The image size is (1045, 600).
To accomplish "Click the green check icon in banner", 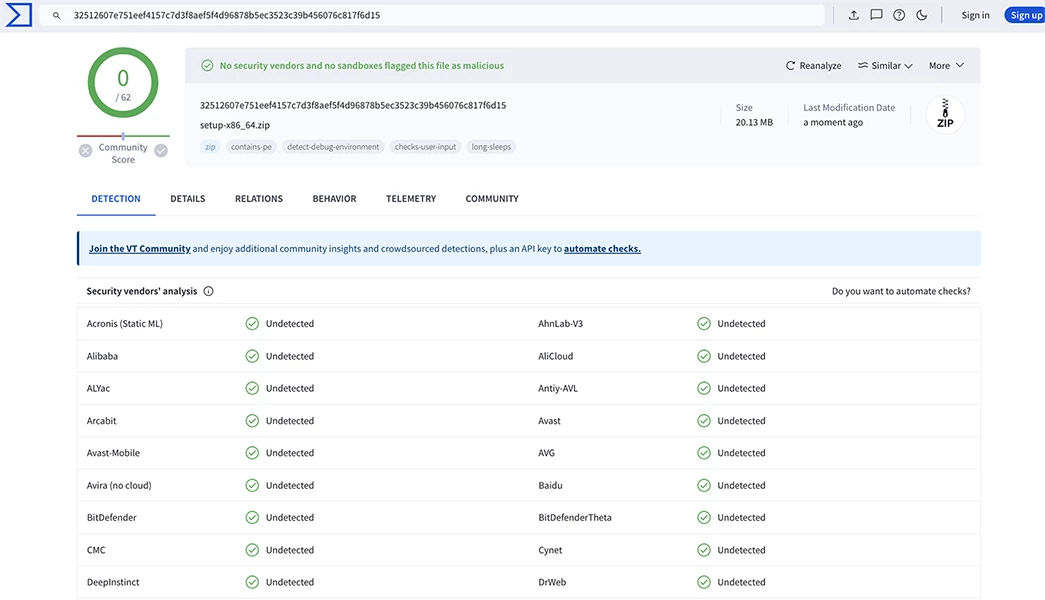I will [x=207, y=65].
